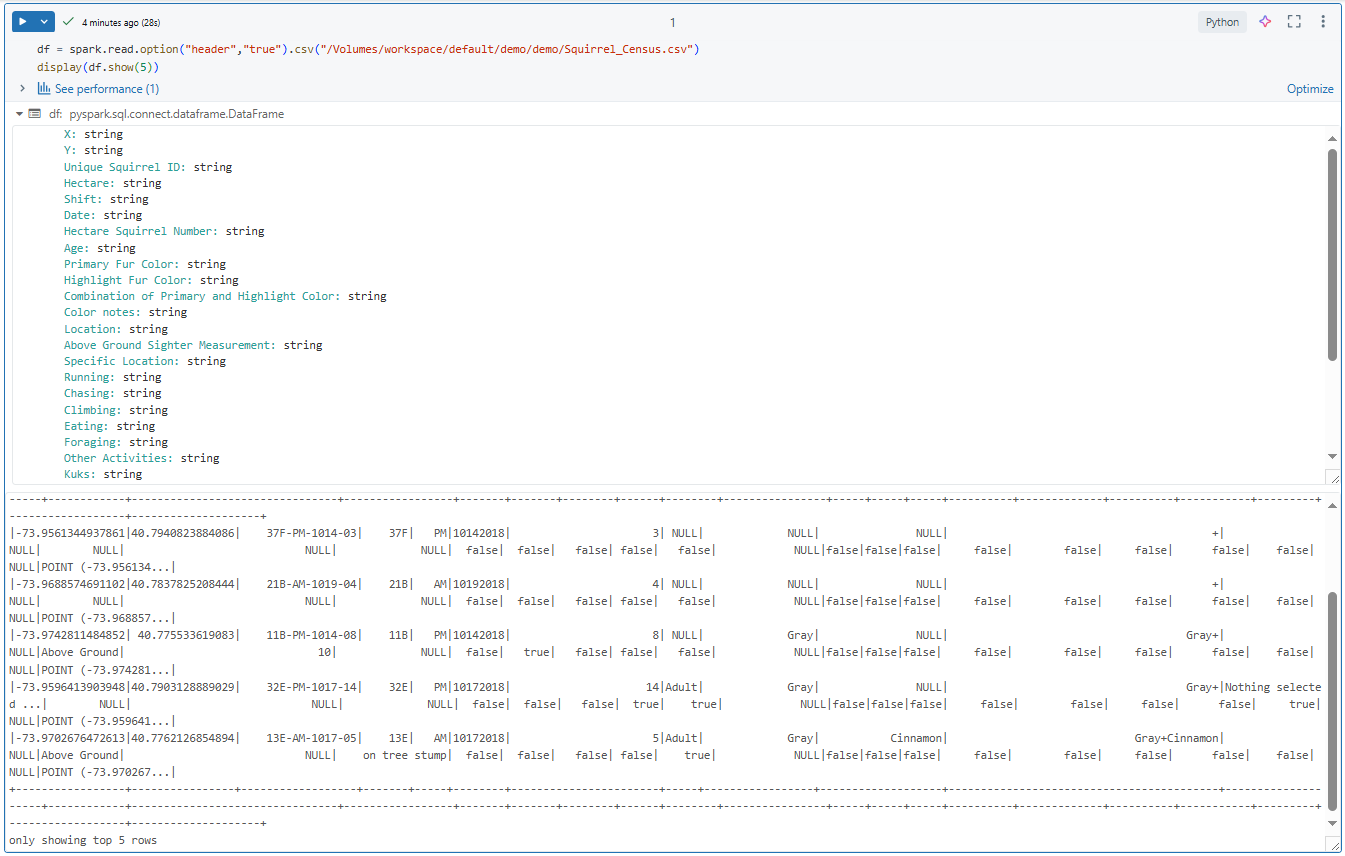Expand the cell to full screen
The height and width of the screenshot is (856, 1345).
[1293, 21]
